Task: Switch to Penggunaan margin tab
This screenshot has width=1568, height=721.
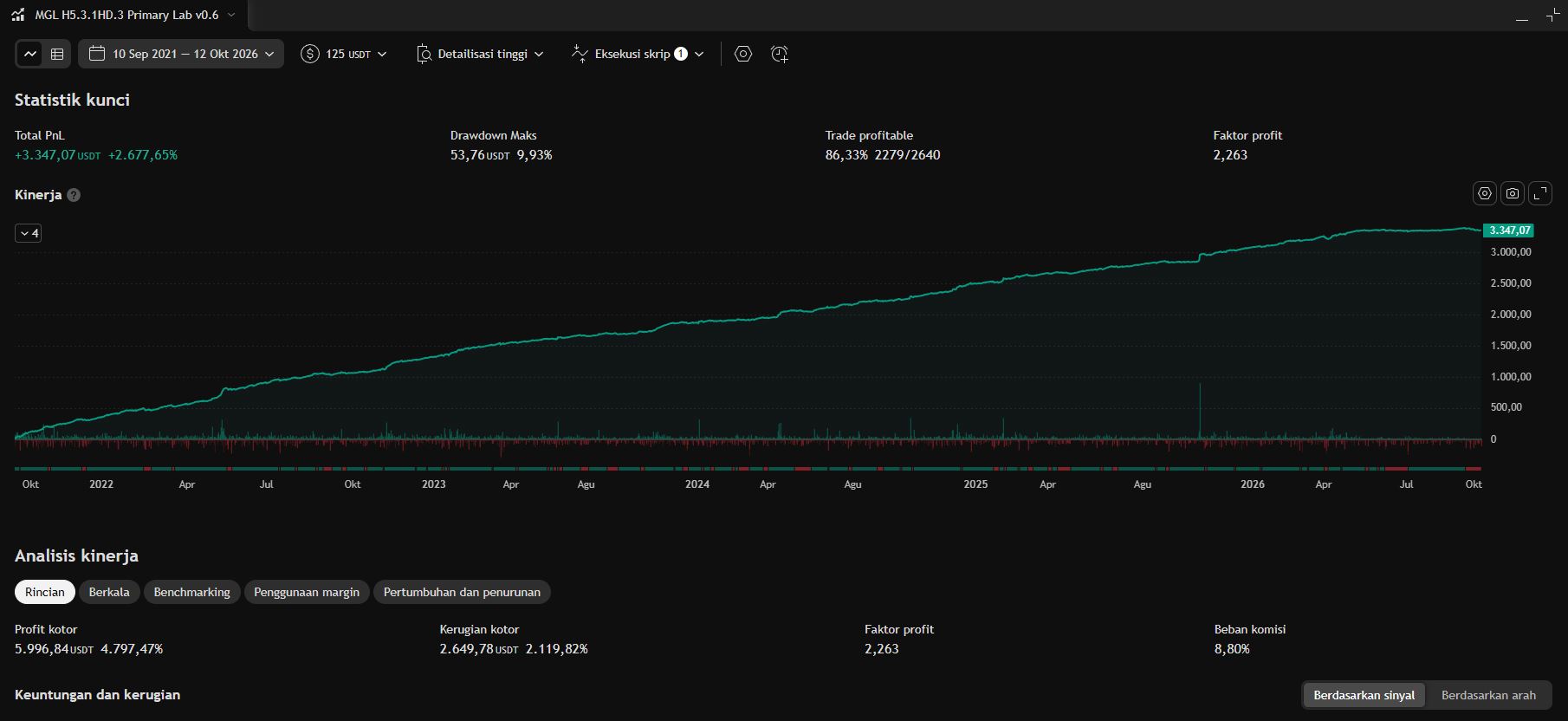Action: pyautogui.click(x=307, y=592)
